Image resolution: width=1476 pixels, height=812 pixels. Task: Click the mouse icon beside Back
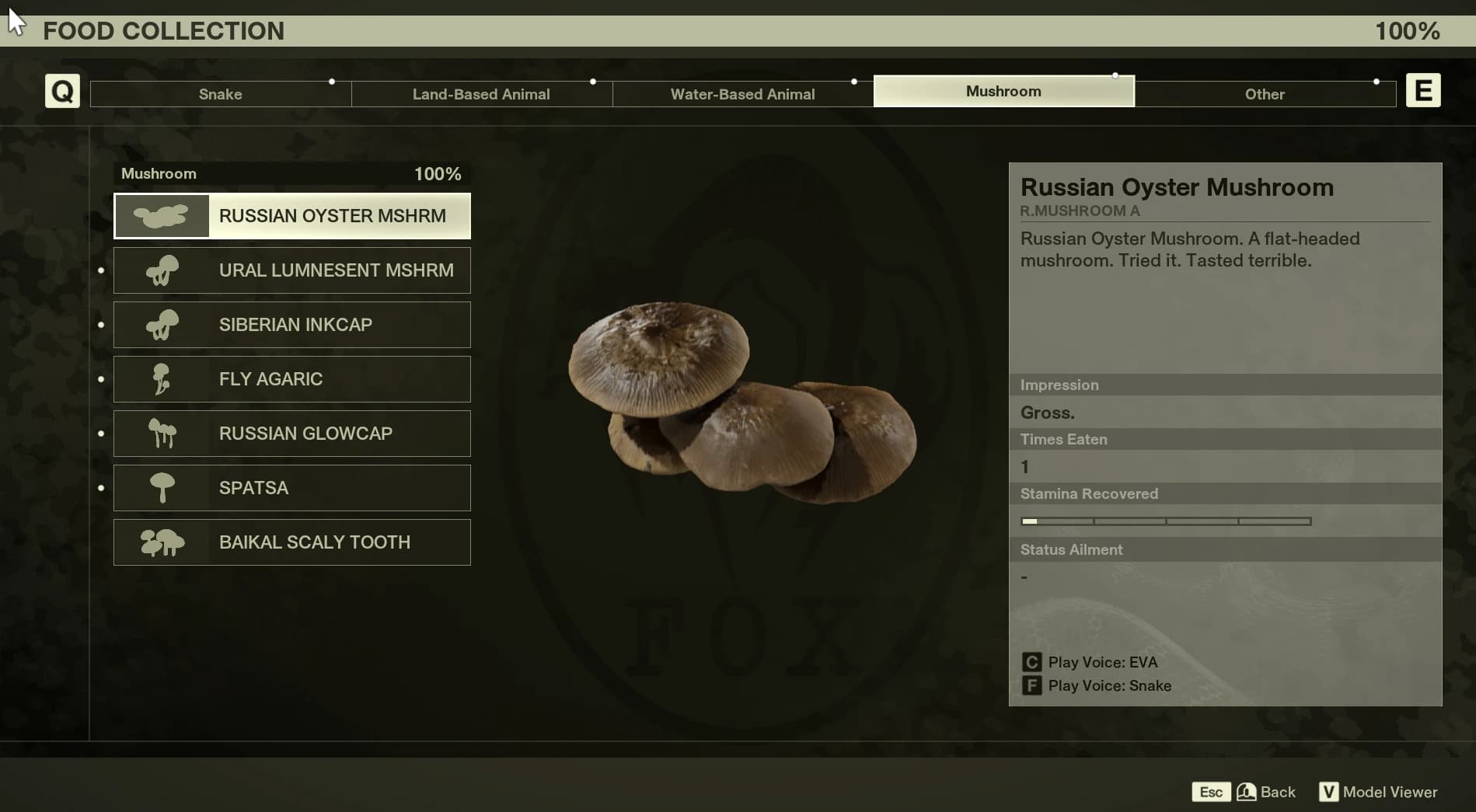tap(1246, 792)
